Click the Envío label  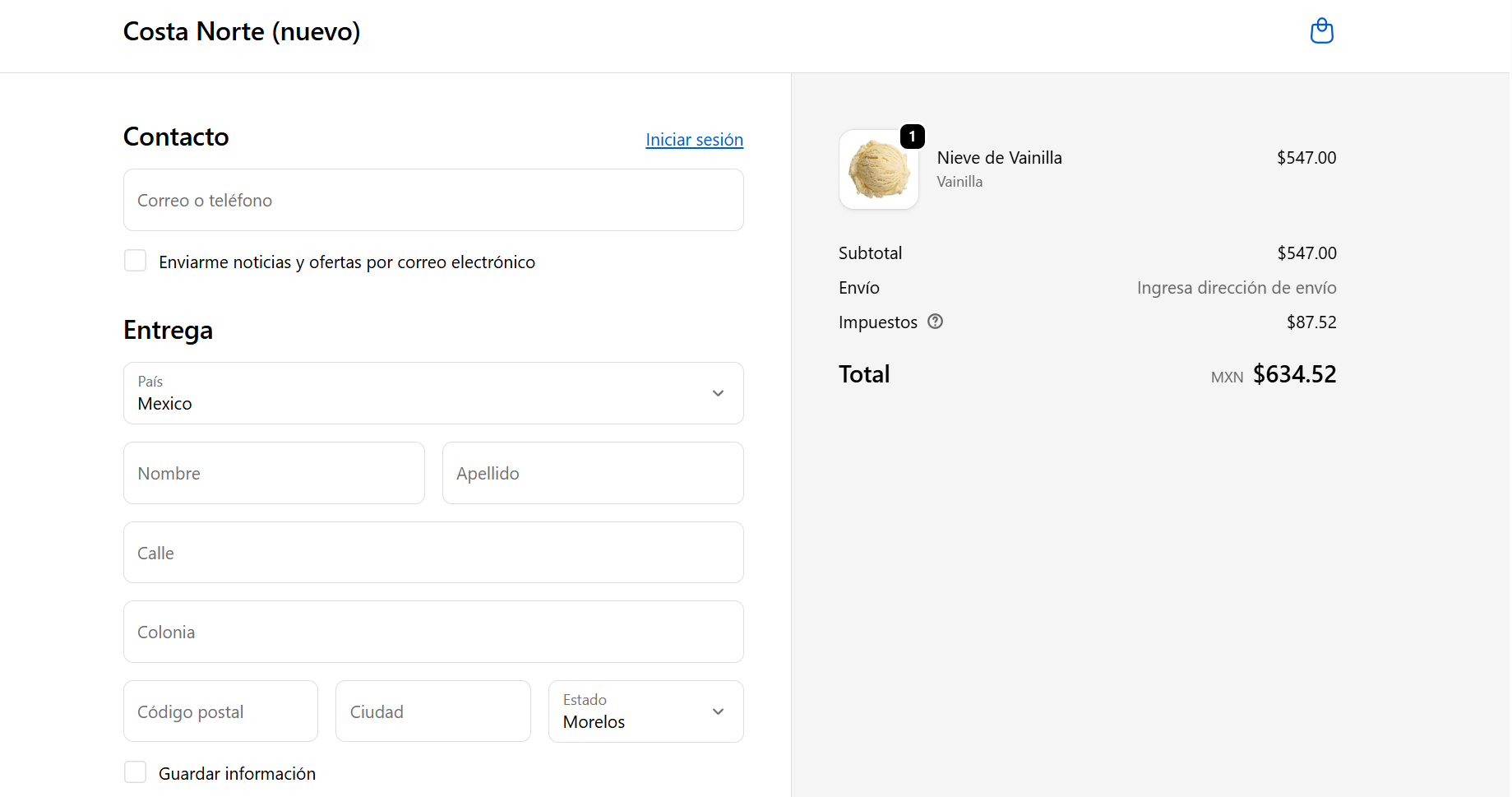click(x=859, y=288)
